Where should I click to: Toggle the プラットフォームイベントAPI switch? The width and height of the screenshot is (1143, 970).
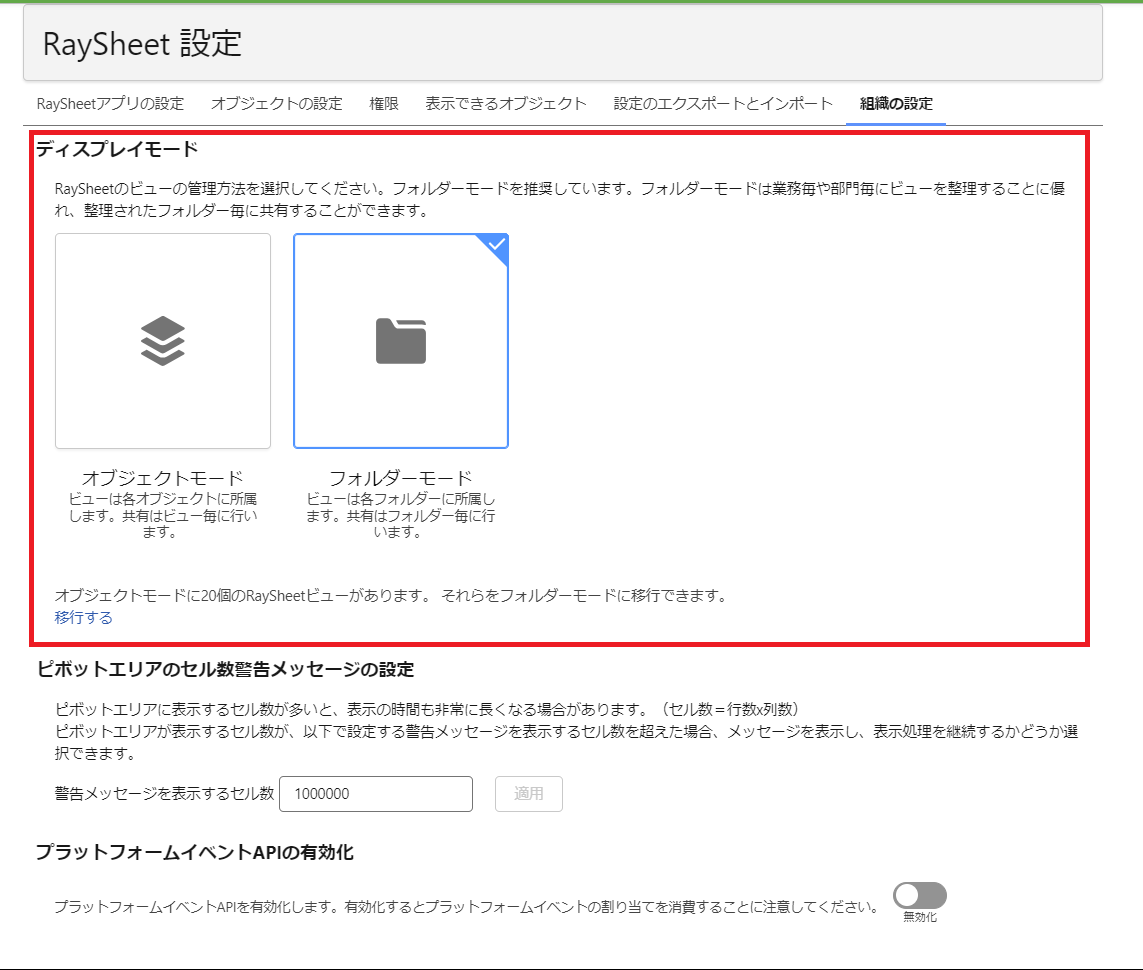pos(920,895)
